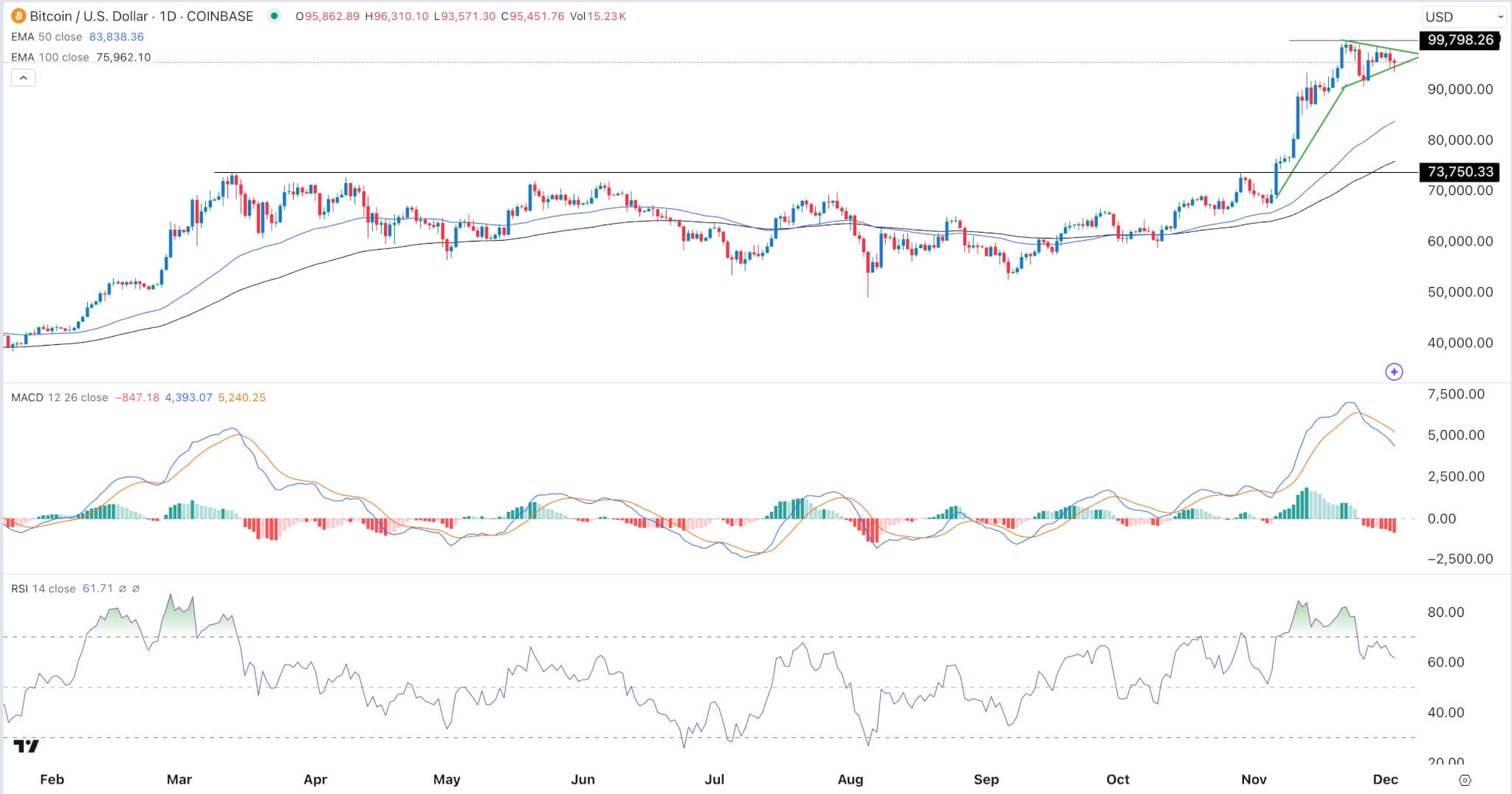The width and height of the screenshot is (1512, 794).
Task: Toggle visibility of the EMA 50 indicator
Action: 44,35
